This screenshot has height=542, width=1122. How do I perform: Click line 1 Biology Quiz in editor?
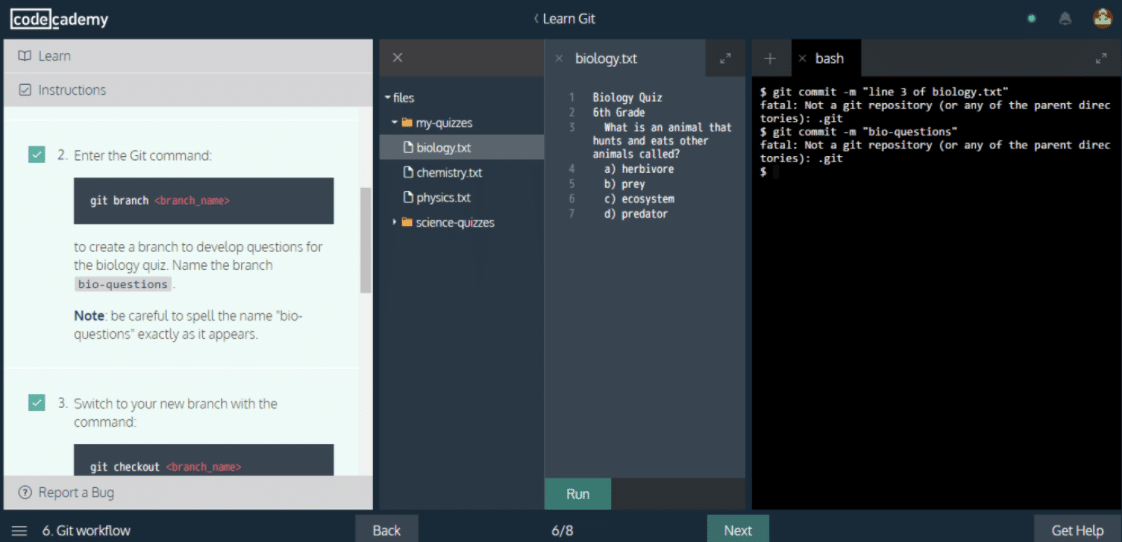tap(628, 97)
